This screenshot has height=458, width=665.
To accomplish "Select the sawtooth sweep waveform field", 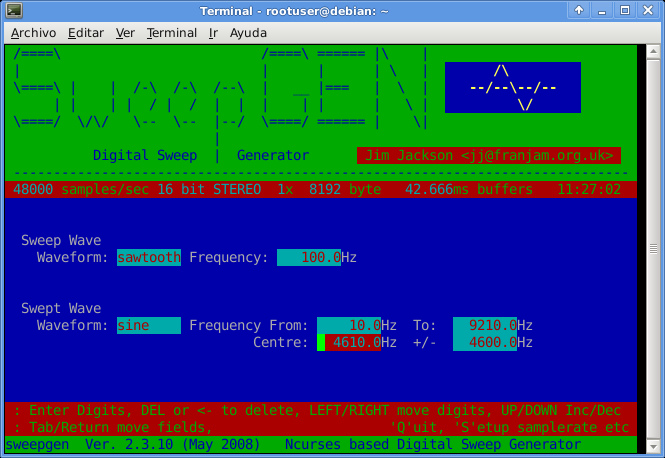I will pos(149,257).
